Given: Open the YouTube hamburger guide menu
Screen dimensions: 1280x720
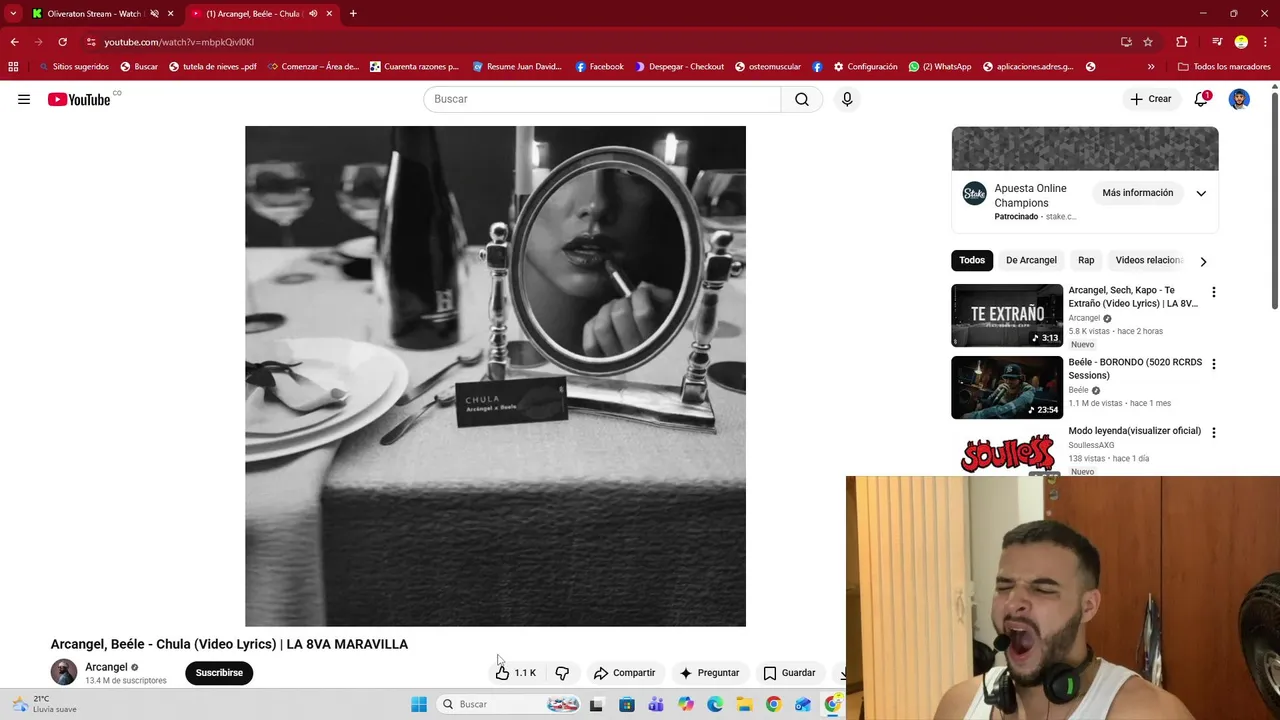Looking at the screenshot, I should click(x=24, y=99).
